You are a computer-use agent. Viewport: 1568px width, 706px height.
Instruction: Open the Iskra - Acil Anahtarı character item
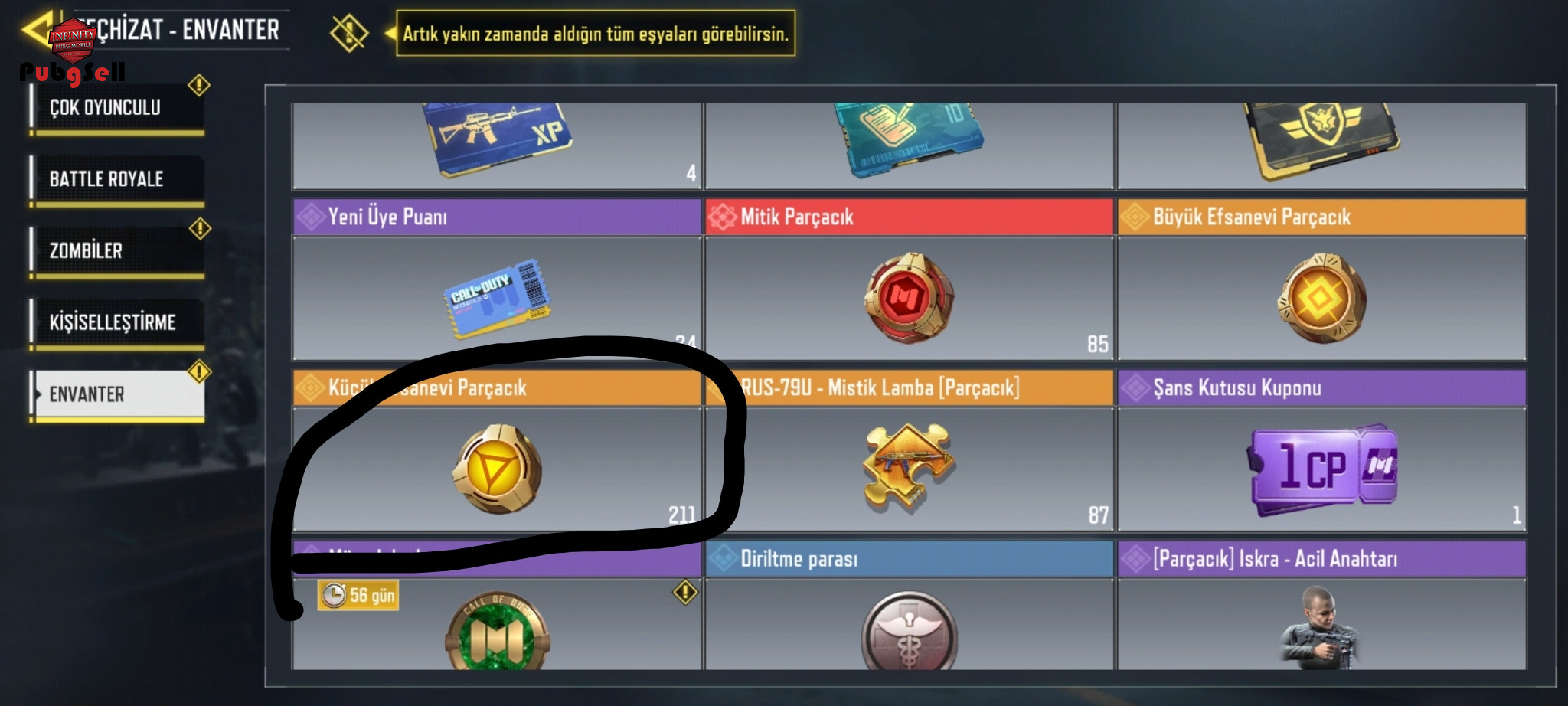click(1320, 626)
